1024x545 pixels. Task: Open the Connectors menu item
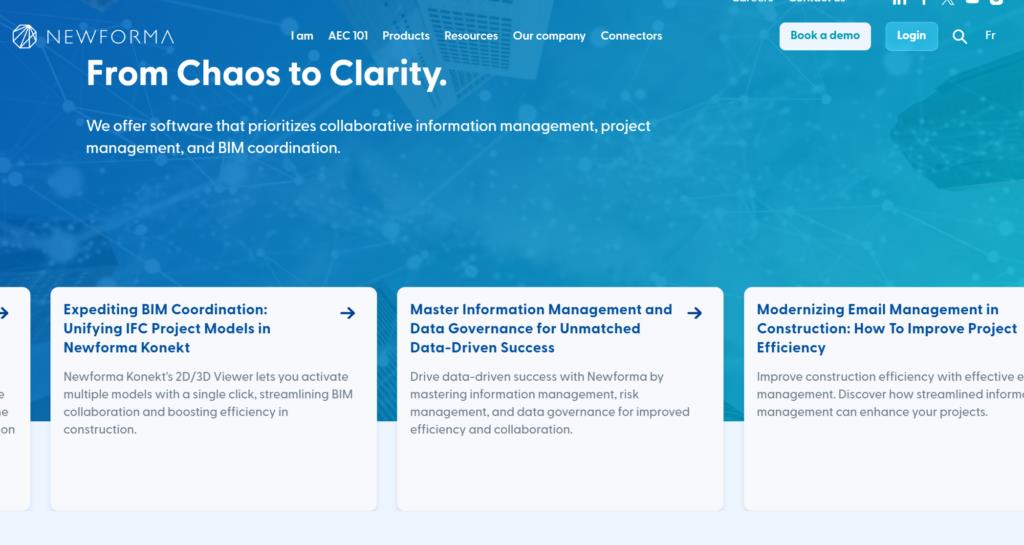pyautogui.click(x=632, y=36)
